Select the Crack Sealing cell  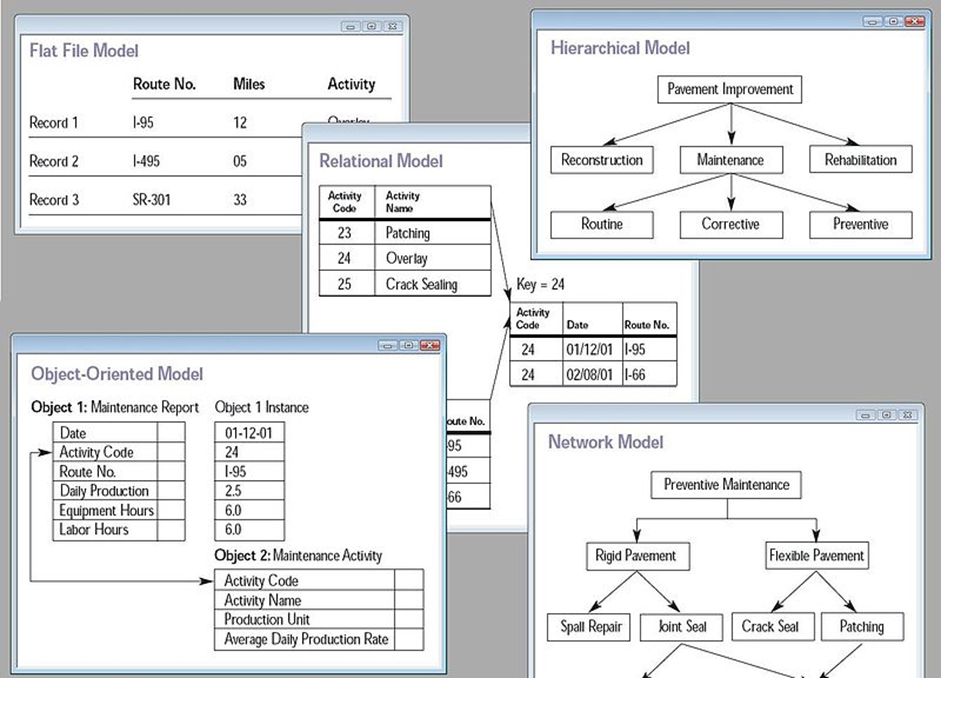click(432, 284)
